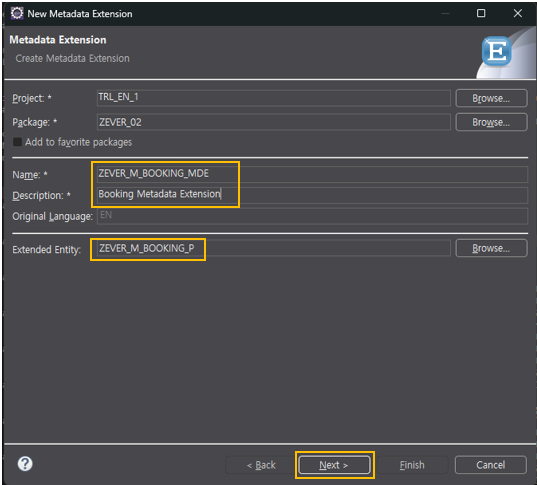The image size is (537, 485).
Task: Click the Name label
Action: pos(30,175)
